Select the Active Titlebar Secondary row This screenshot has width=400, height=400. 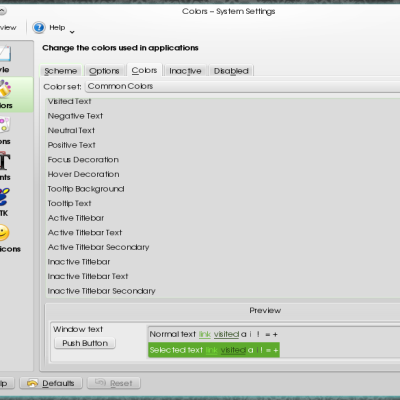pyautogui.click(x=223, y=247)
